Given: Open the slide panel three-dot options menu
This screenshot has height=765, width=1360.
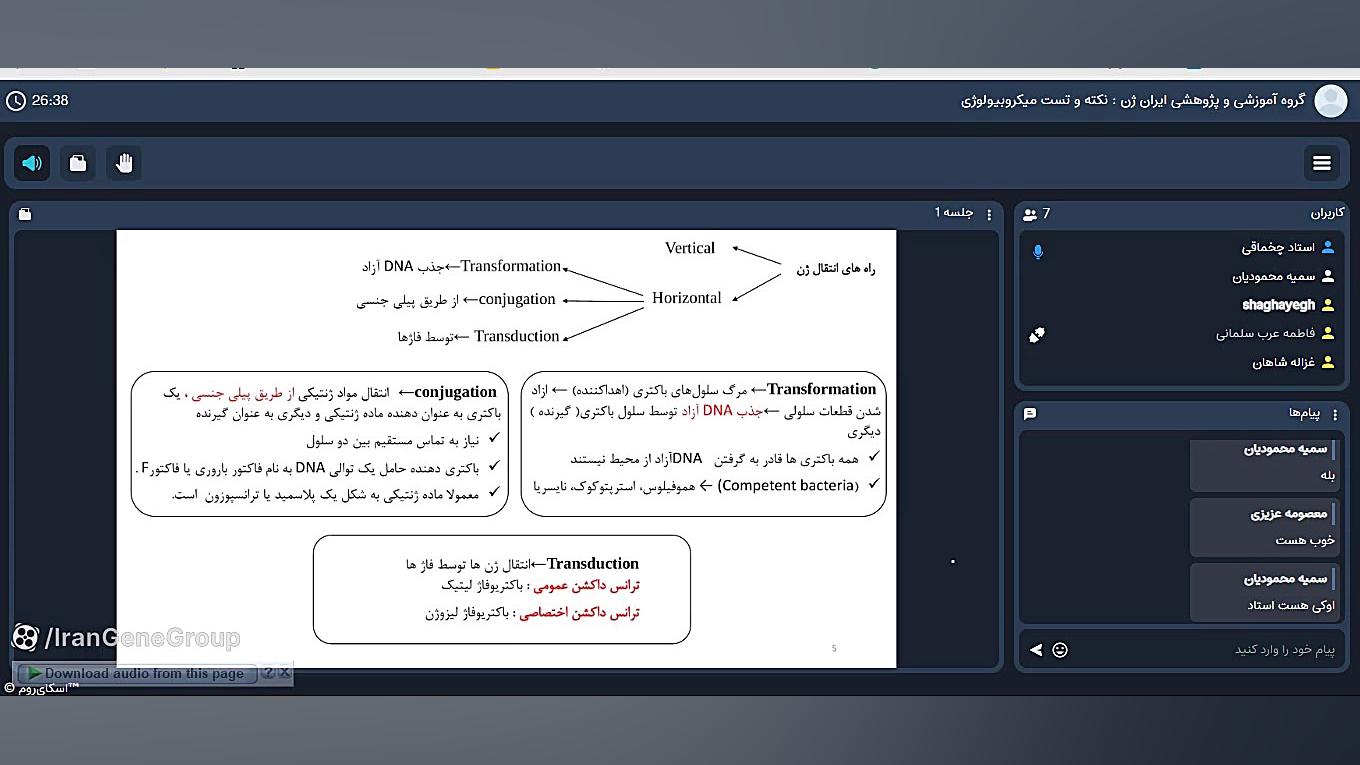Looking at the screenshot, I should click(x=989, y=214).
